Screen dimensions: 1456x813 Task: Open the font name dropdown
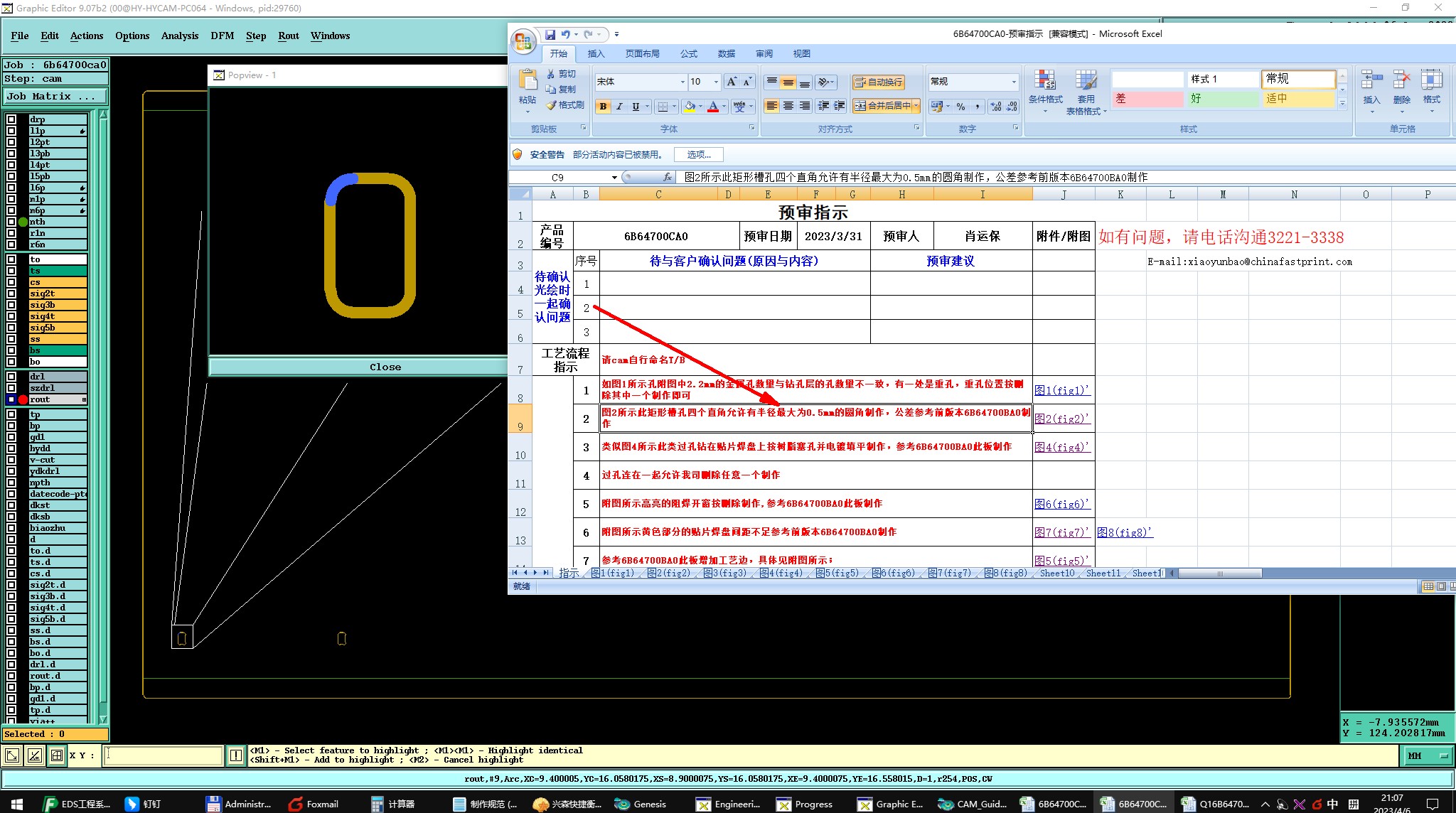682,82
